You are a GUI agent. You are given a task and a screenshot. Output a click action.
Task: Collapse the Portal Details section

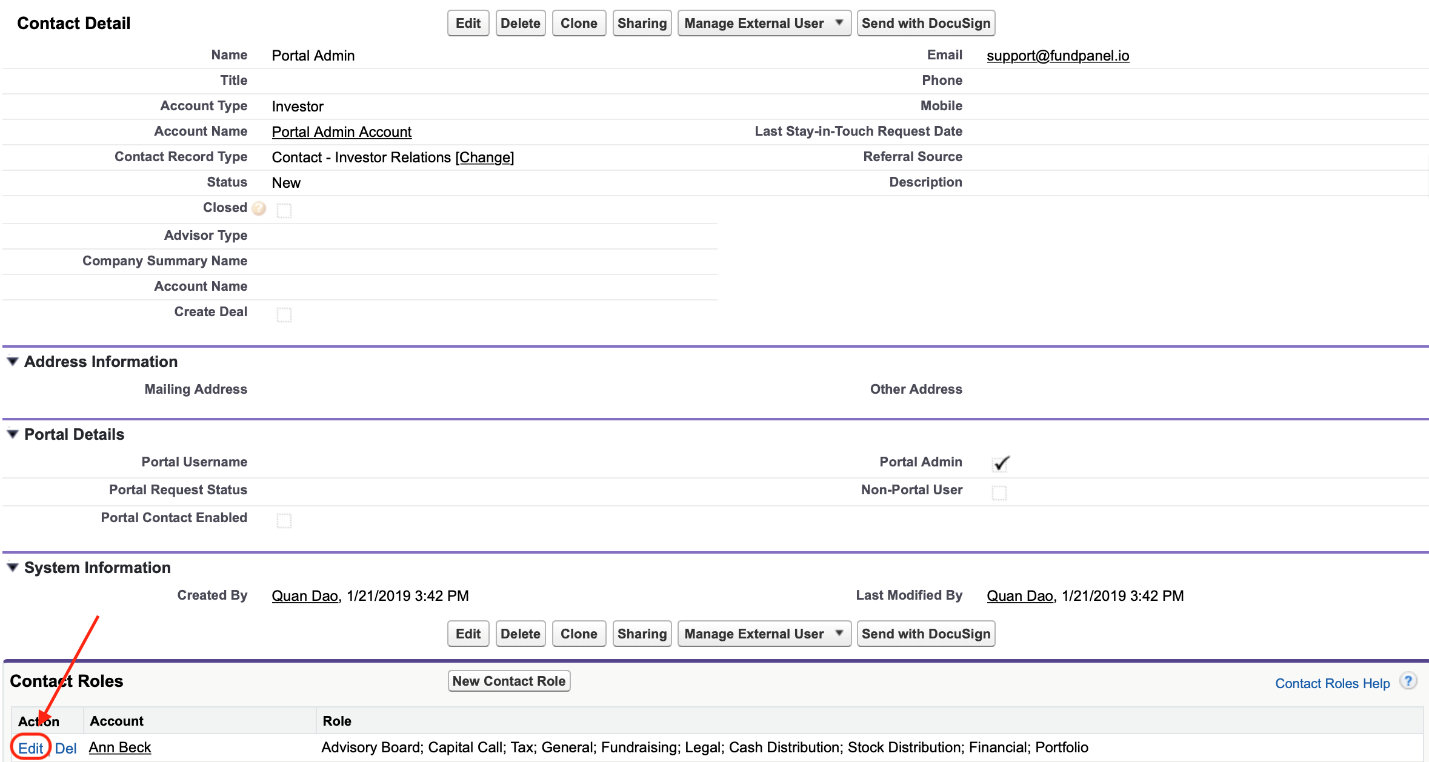click(13, 435)
